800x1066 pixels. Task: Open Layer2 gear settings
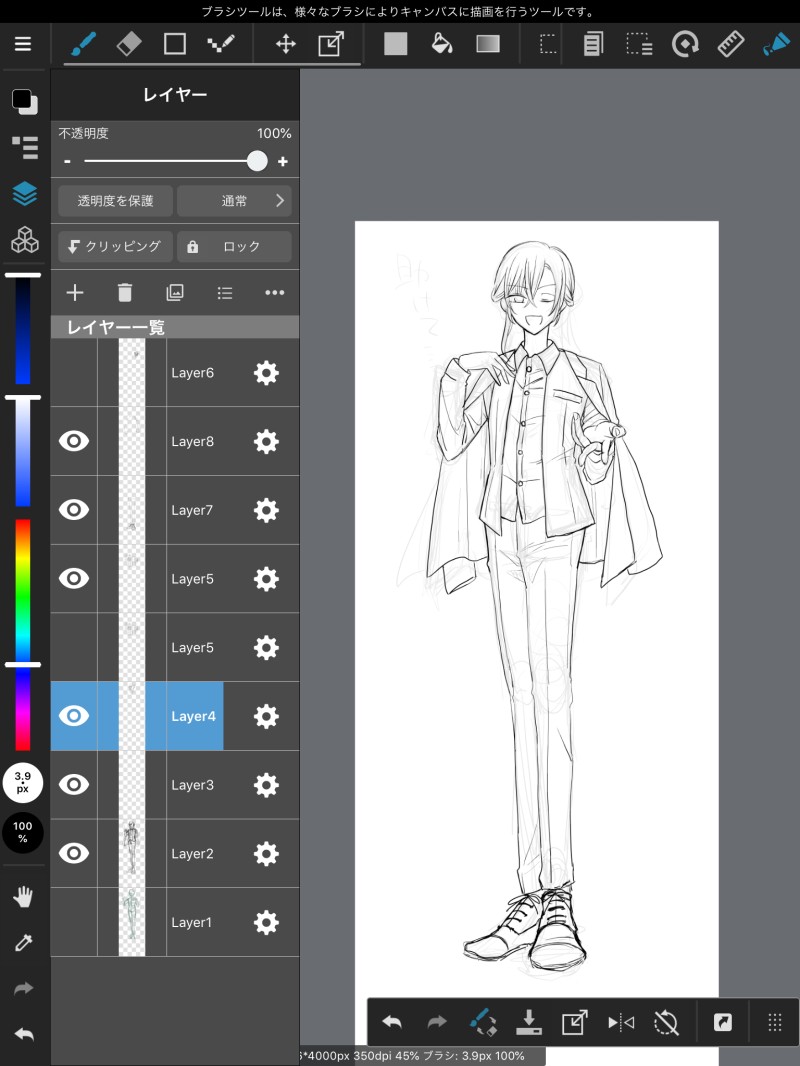pyautogui.click(x=266, y=853)
